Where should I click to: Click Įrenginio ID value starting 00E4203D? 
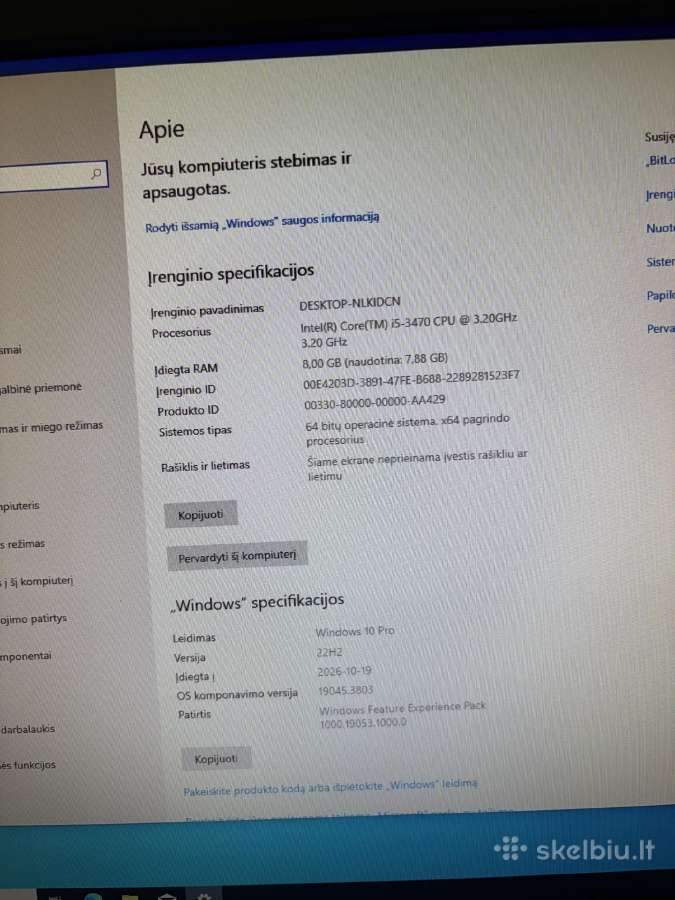(x=412, y=380)
